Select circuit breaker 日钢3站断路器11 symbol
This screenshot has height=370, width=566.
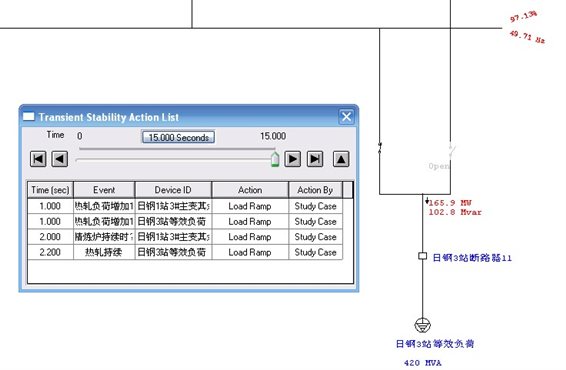click(x=422, y=256)
